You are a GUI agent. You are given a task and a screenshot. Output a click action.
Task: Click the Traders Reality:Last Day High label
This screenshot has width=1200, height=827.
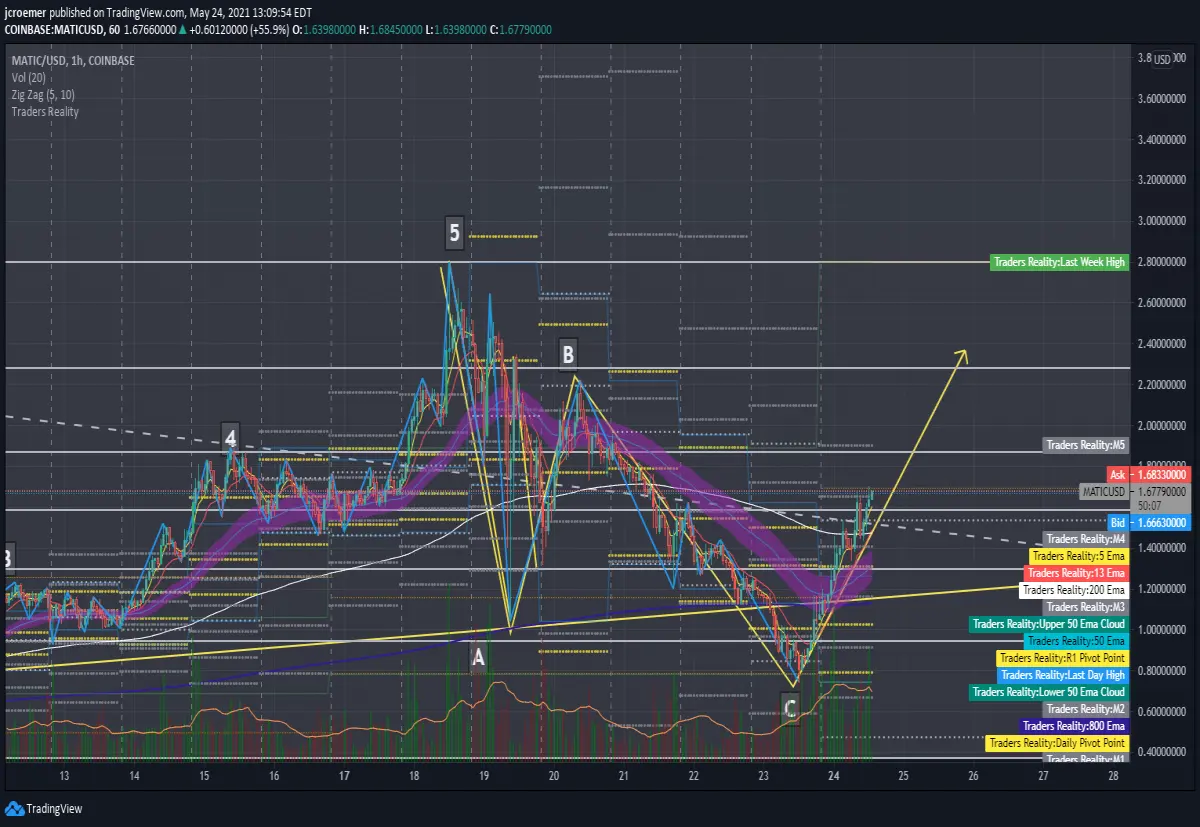(x=1064, y=675)
